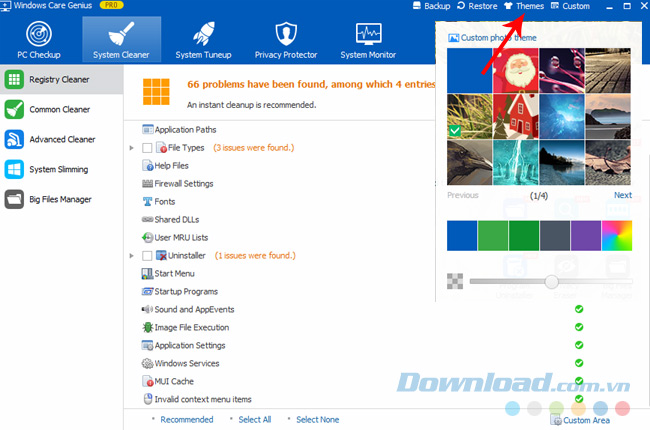Open the Restore option in title bar
The image size is (650, 430).
tap(477, 6)
